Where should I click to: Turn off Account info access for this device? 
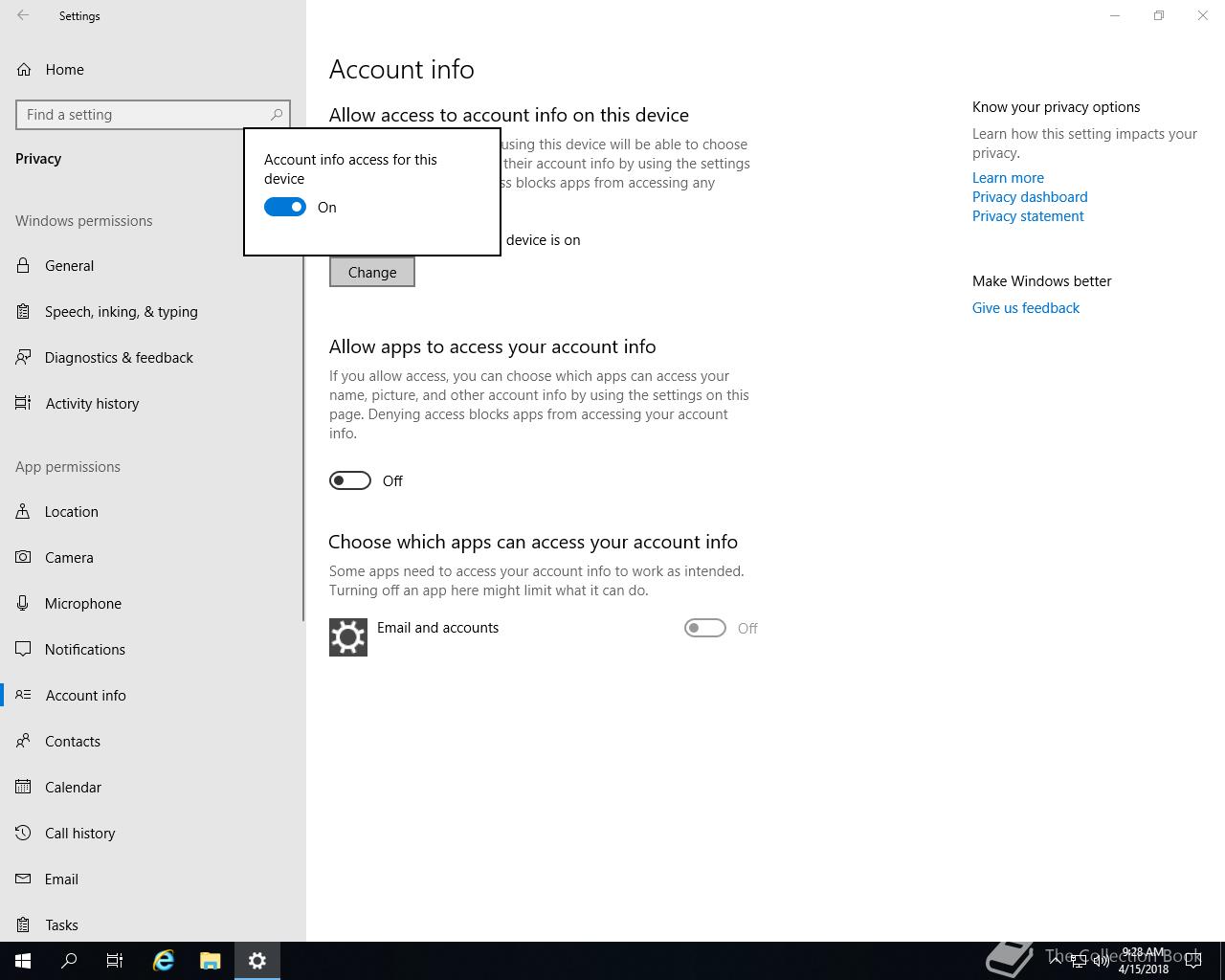[x=285, y=207]
